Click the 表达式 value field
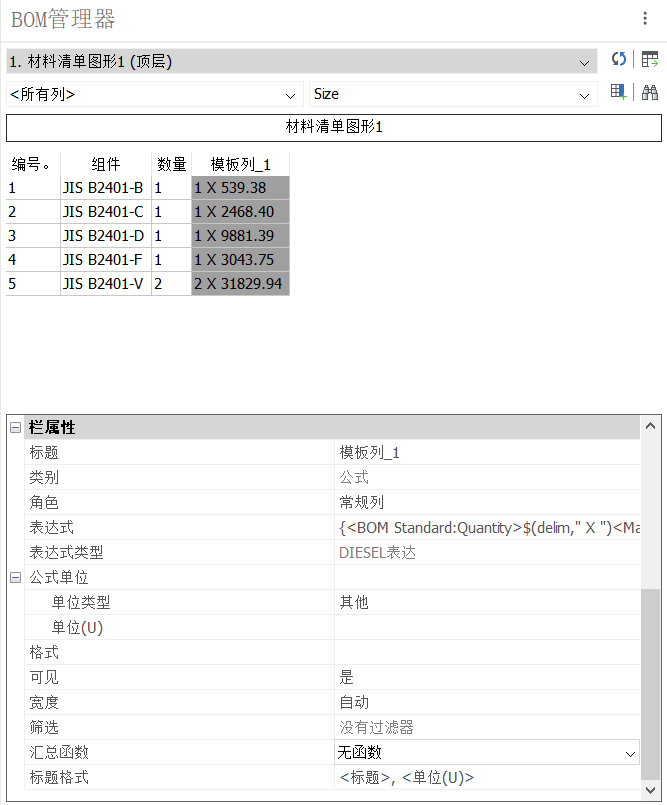Viewport: 667px width, 805px height. point(487,528)
